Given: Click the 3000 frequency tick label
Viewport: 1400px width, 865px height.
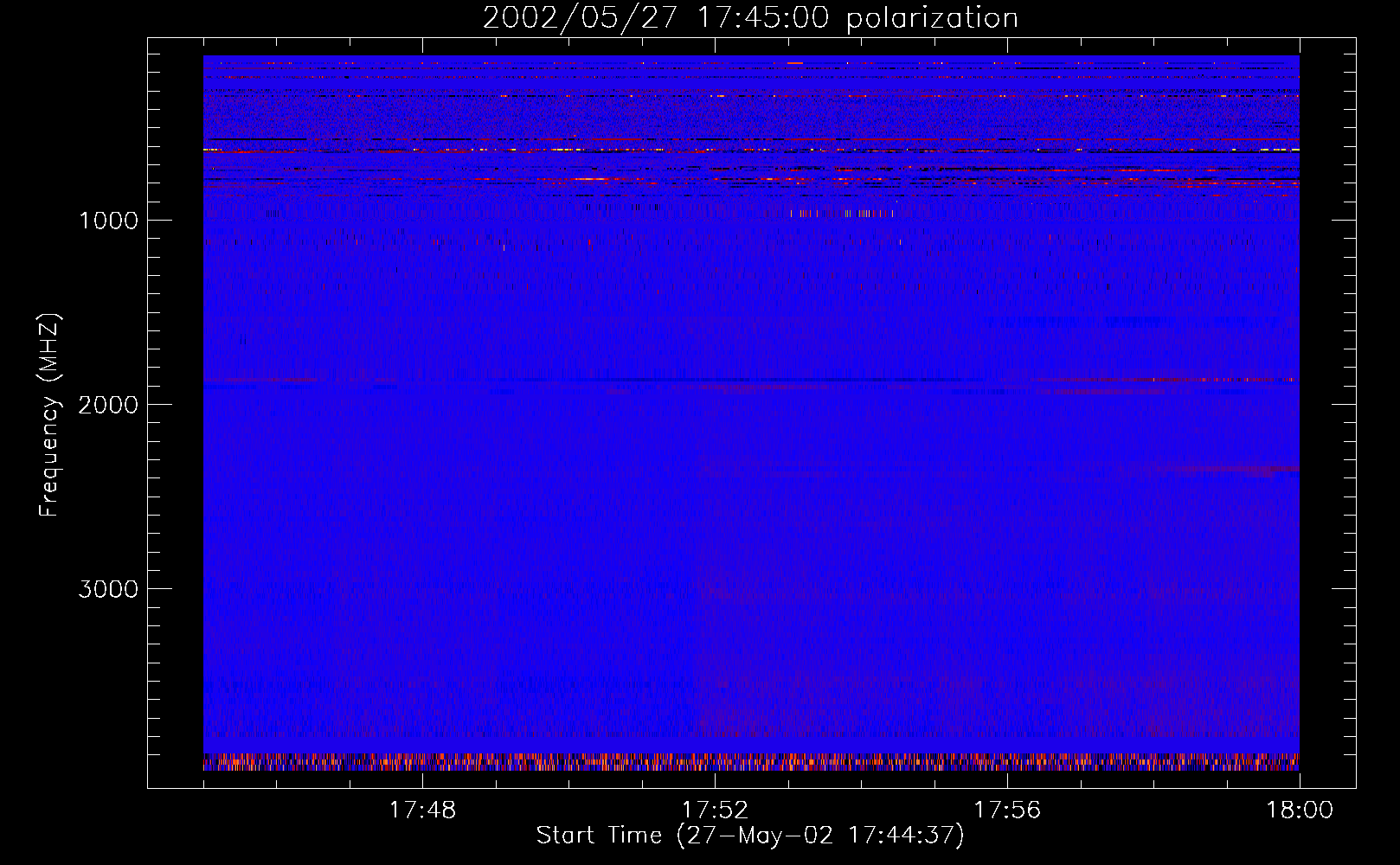Looking at the screenshot, I should (x=108, y=589).
